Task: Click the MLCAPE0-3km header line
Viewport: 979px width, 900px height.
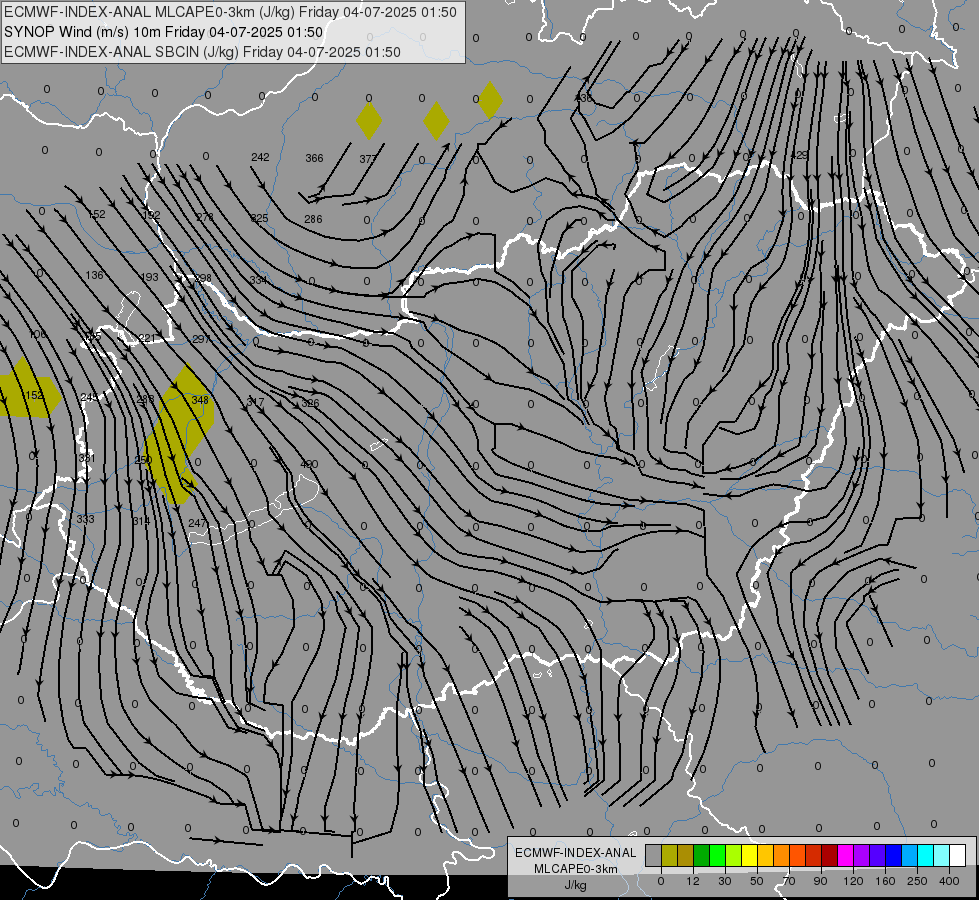Action: pyautogui.click(x=230, y=12)
